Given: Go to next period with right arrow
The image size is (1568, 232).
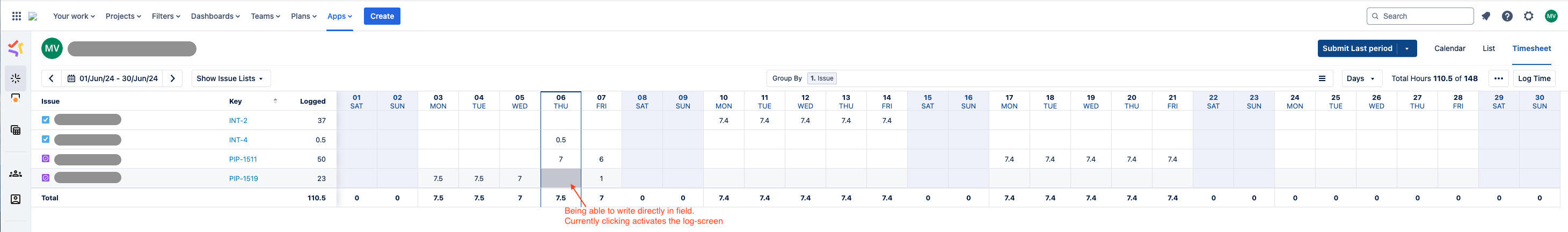Looking at the screenshot, I should (173, 78).
